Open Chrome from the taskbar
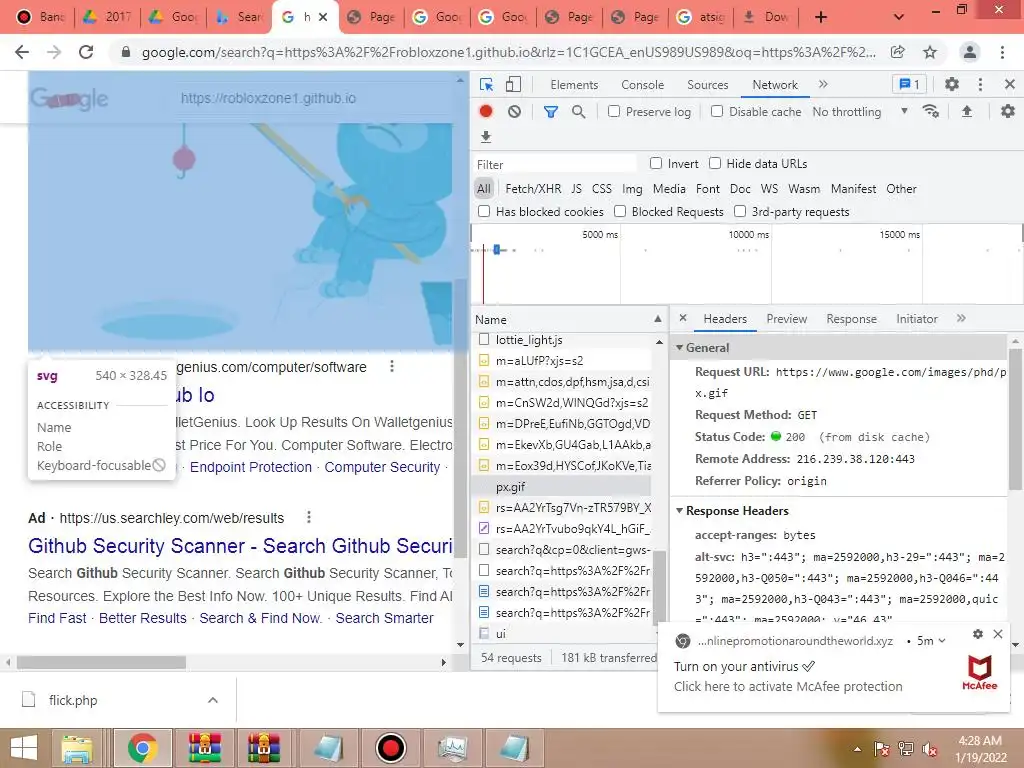Image resolution: width=1024 pixels, height=768 pixels. click(143, 748)
